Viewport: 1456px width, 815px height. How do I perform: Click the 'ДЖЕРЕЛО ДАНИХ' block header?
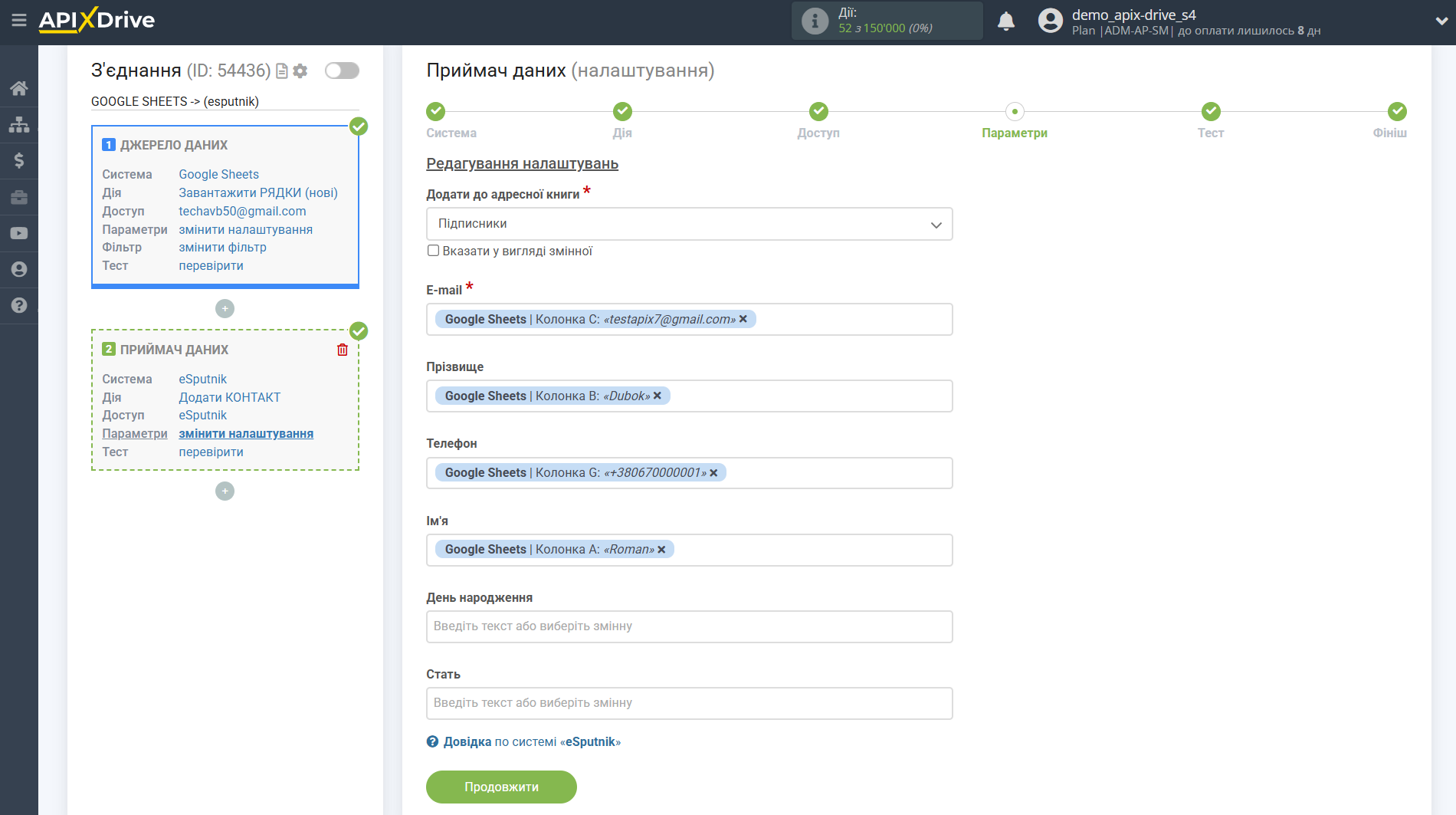pyautogui.click(x=174, y=145)
